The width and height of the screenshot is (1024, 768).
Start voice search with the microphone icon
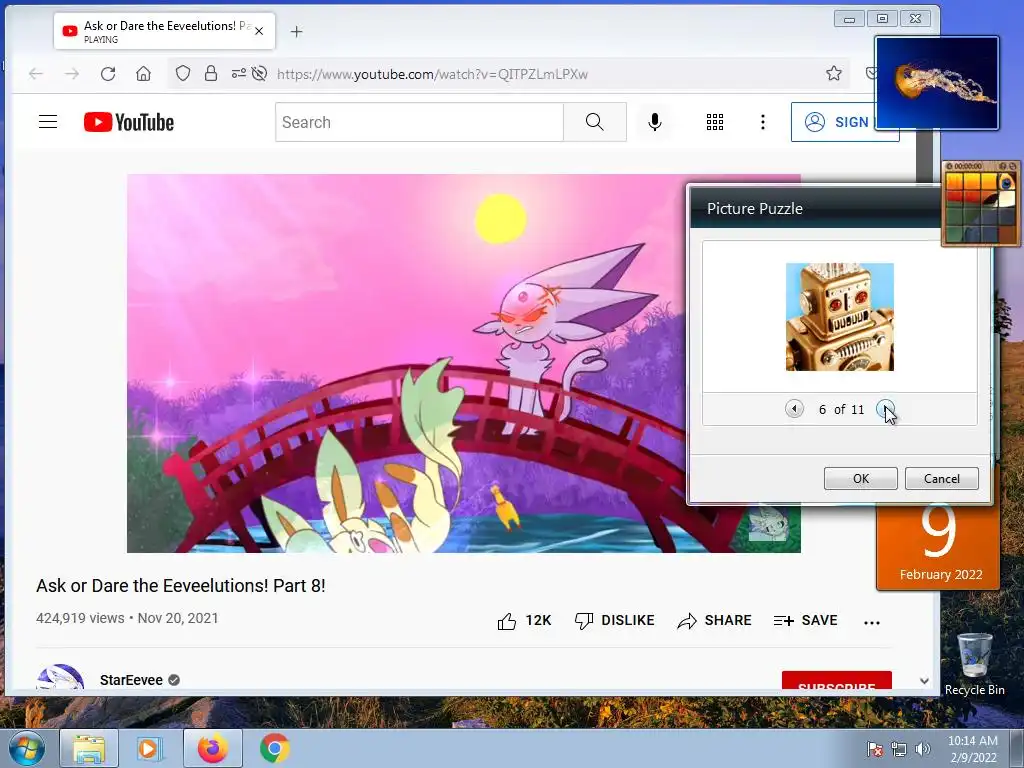(x=654, y=122)
